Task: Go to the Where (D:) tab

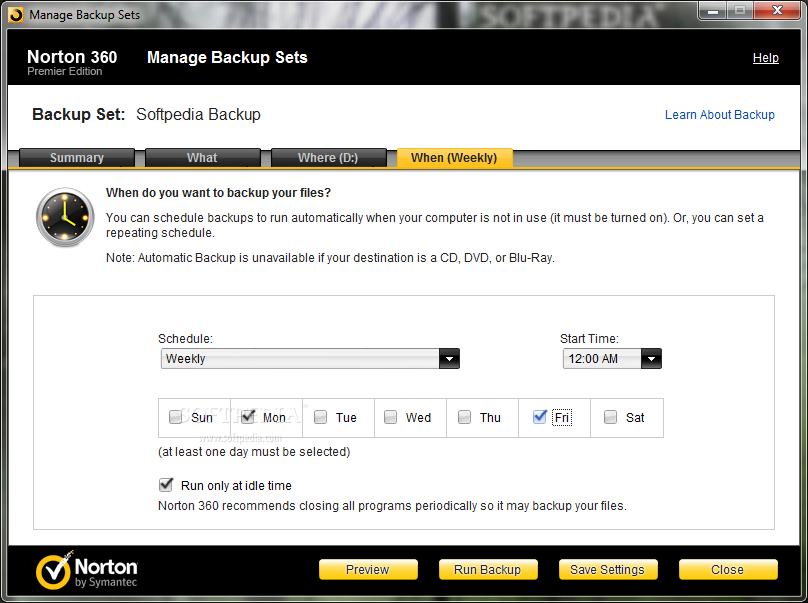Action: [328, 158]
